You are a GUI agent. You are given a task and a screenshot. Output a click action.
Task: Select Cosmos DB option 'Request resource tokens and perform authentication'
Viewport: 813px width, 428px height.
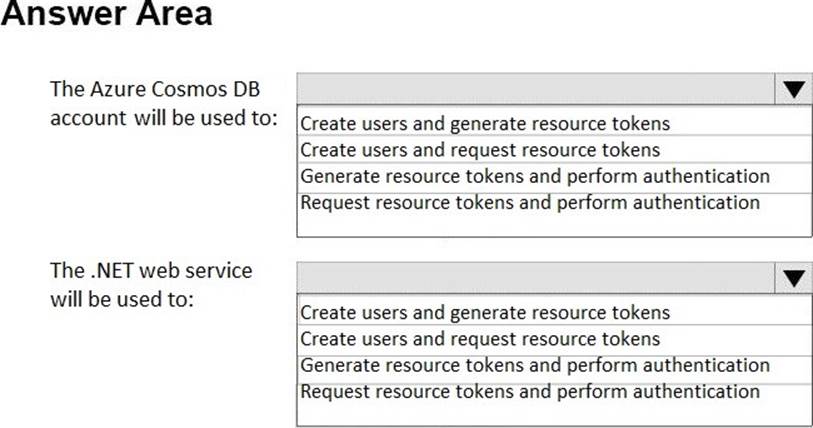(530, 202)
